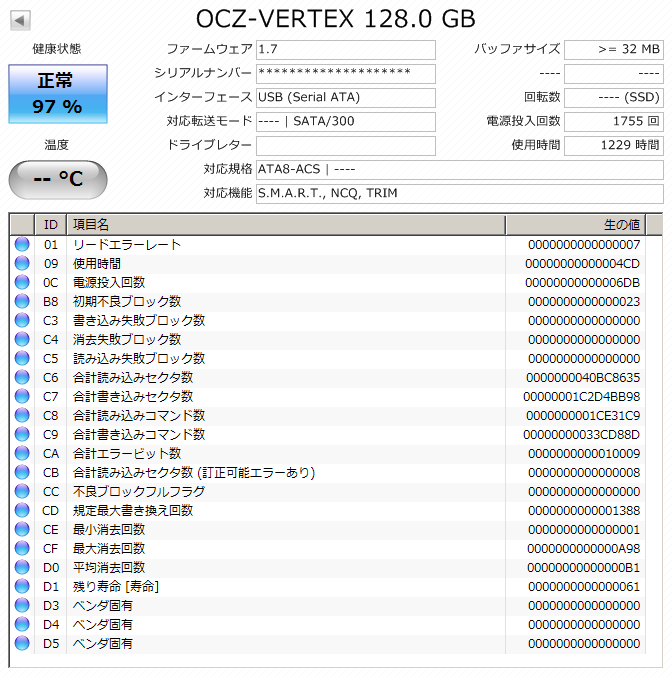Click the features field S.M.A.R.T., NCQ, TRIM
Screen dimensions: 672x677
460,193
